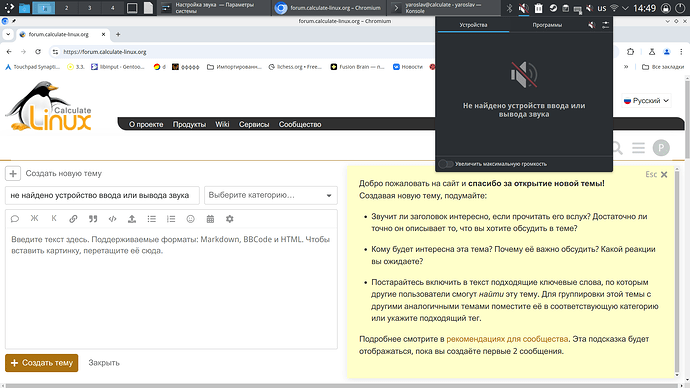Switch to the Программы tab in volume popup
The image size is (690, 388).
point(547,25)
